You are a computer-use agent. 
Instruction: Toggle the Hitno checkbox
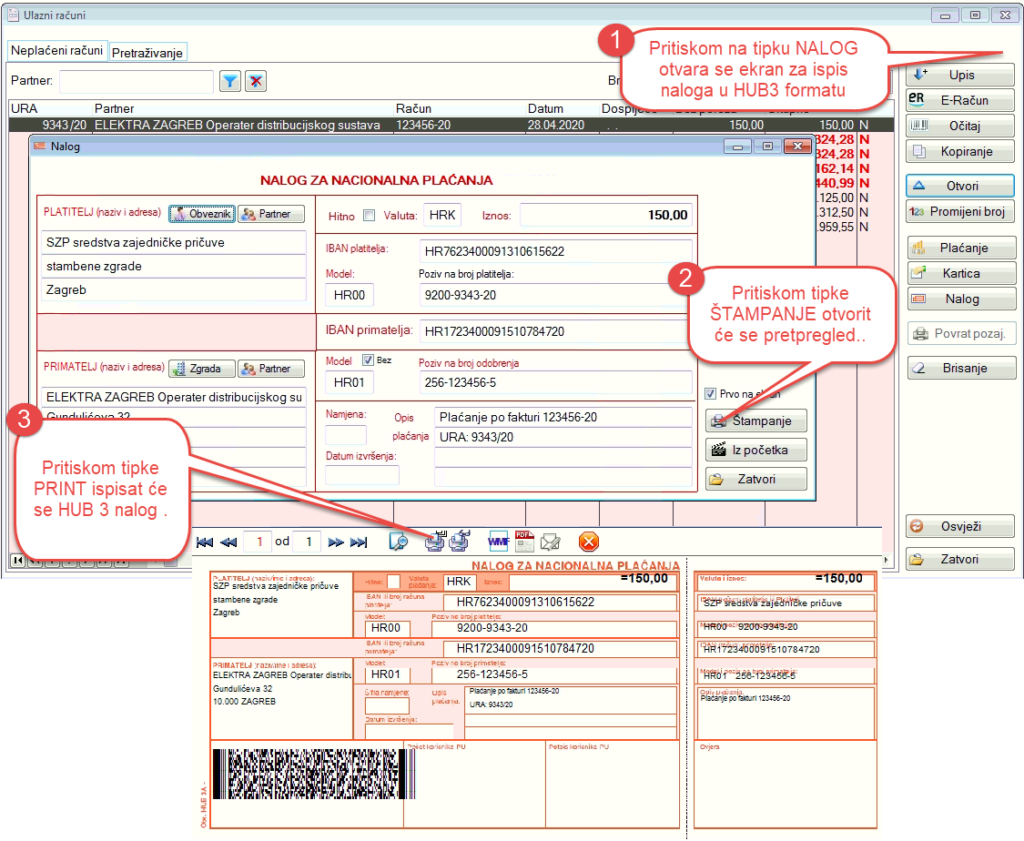tap(369, 215)
